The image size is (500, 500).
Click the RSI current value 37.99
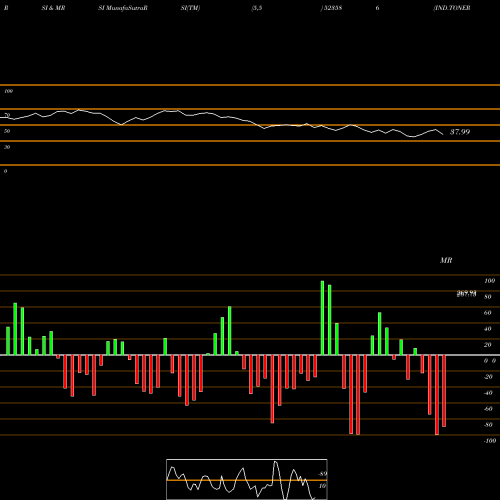460,132
